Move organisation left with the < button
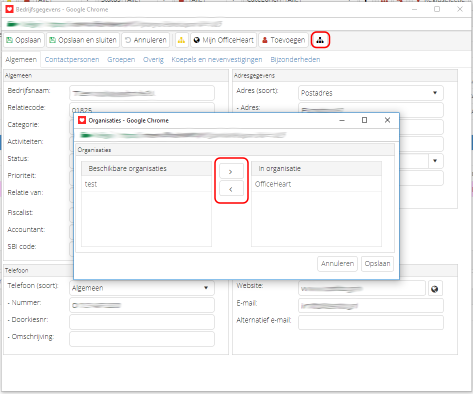 (x=231, y=189)
